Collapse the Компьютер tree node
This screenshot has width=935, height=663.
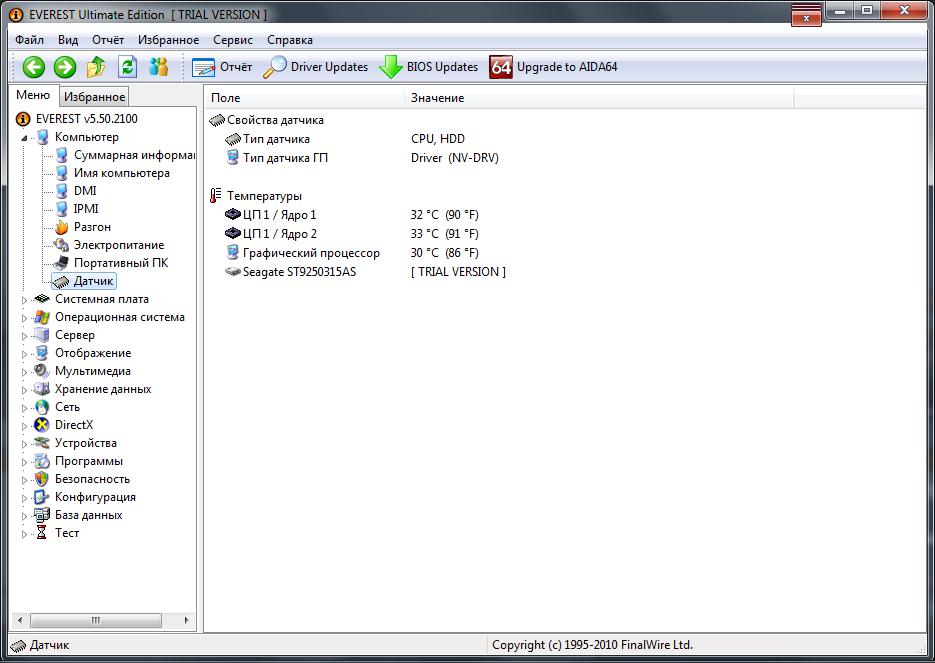pyautogui.click(x=25, y=138)
